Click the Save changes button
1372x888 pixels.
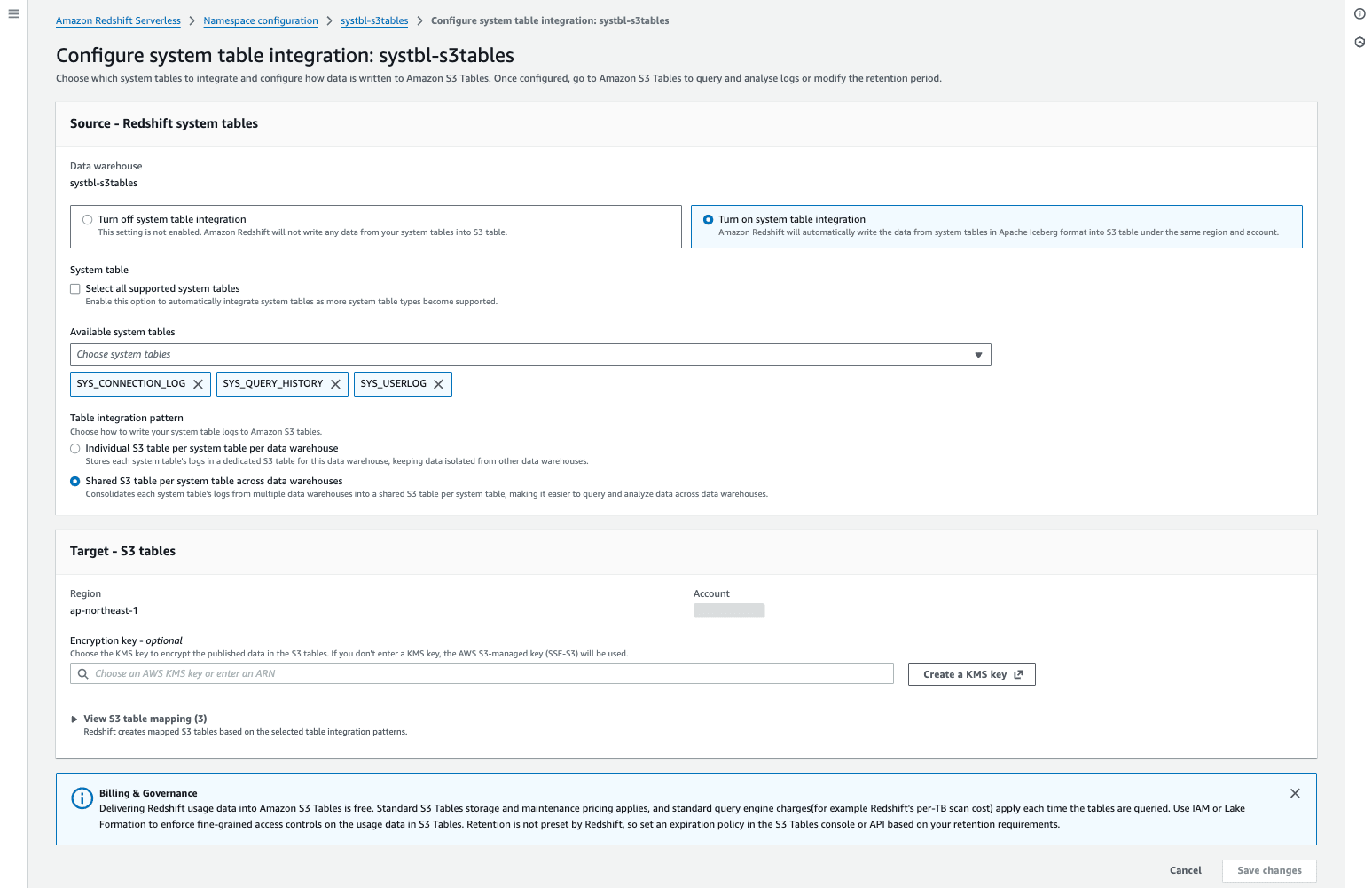tap(1269, 871)
